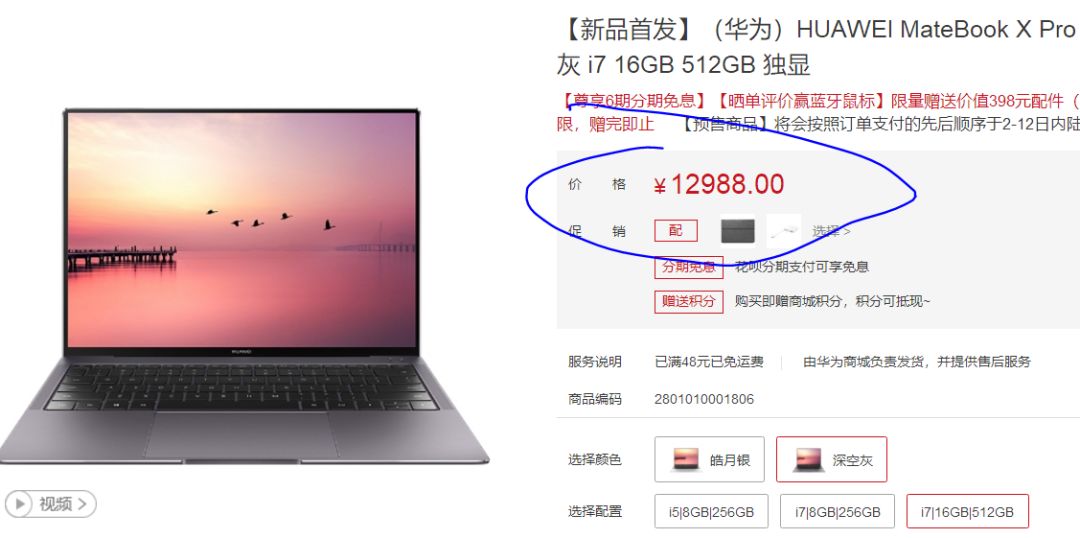
Task: Select the 皓月银 color option
Action: point(709,459)
